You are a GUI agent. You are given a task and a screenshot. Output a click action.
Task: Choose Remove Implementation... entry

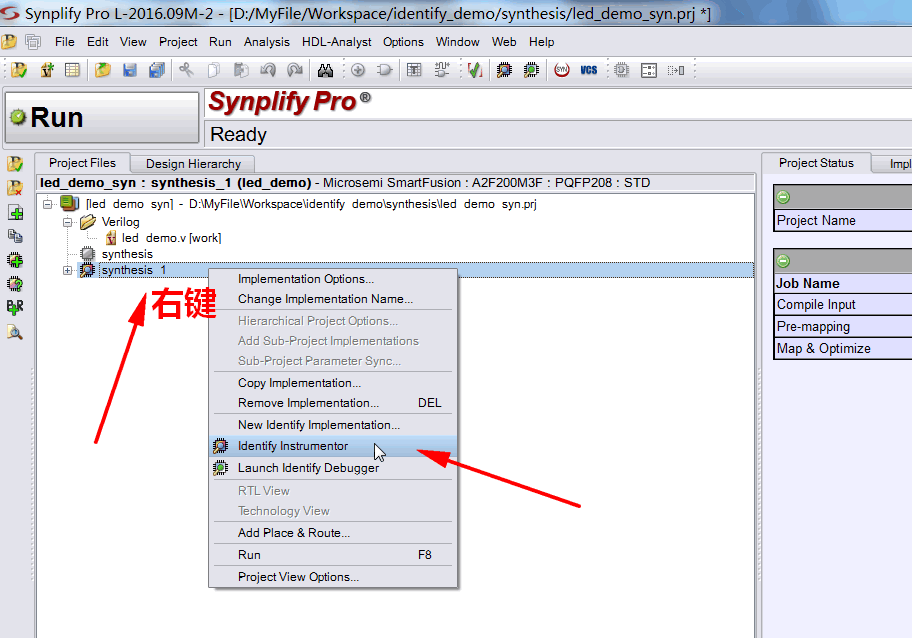click(333, 403)
